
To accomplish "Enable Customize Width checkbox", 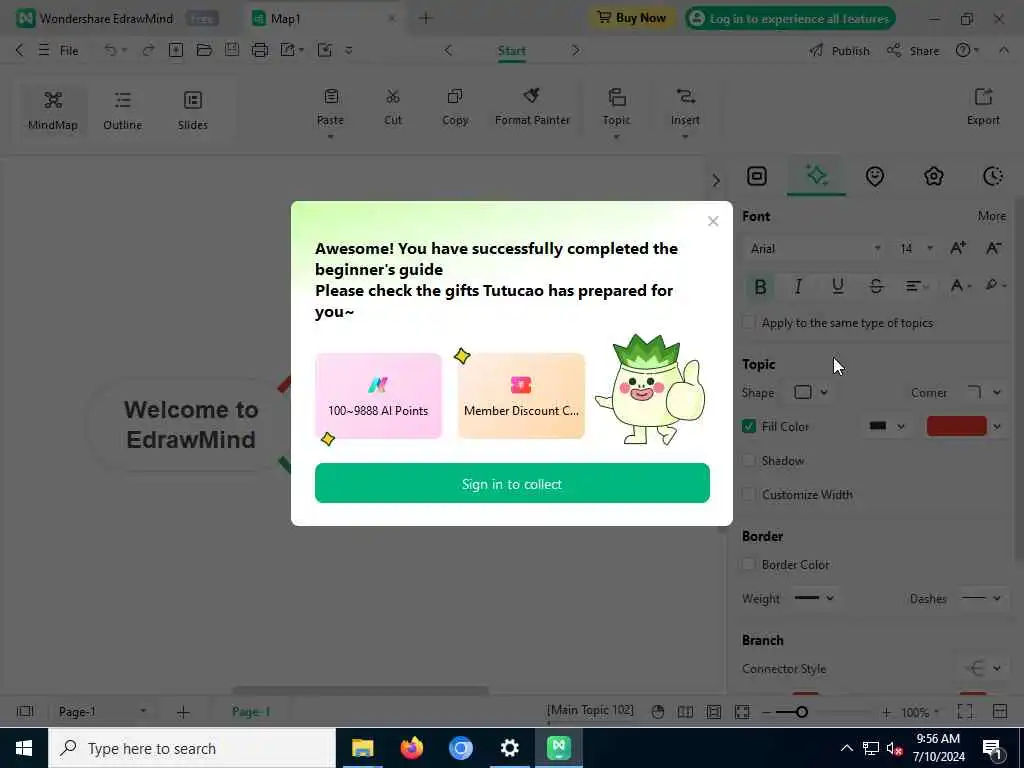I will (749, 494).
